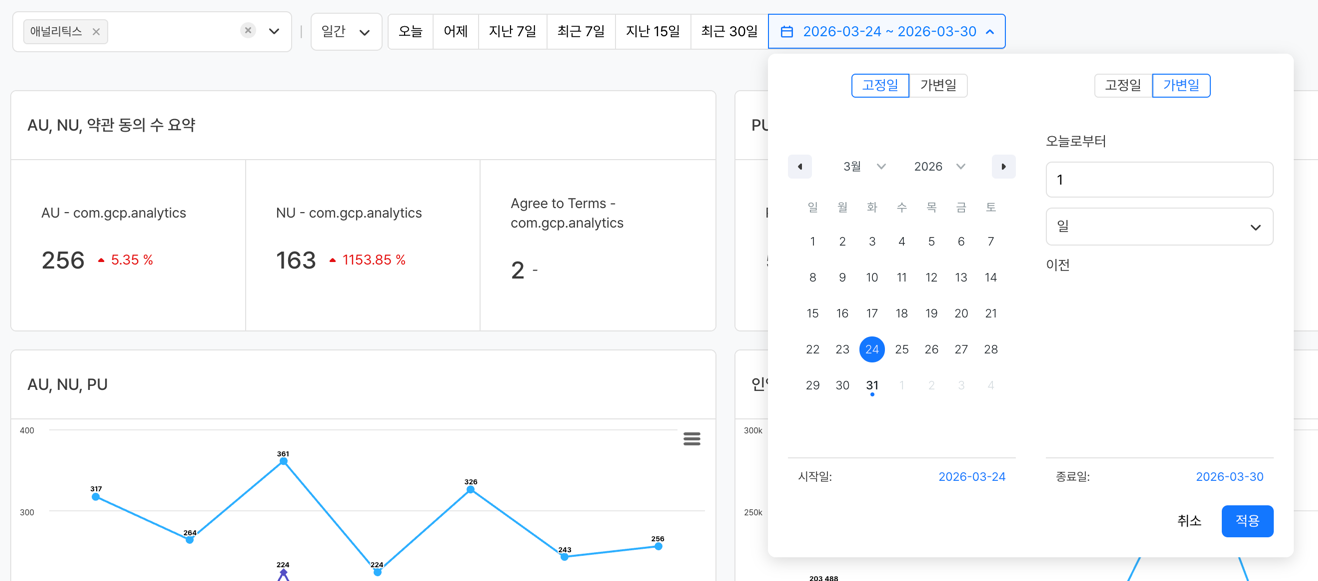
Task: Click the 오늘로부터 number input field
Action: point(1159,180)
